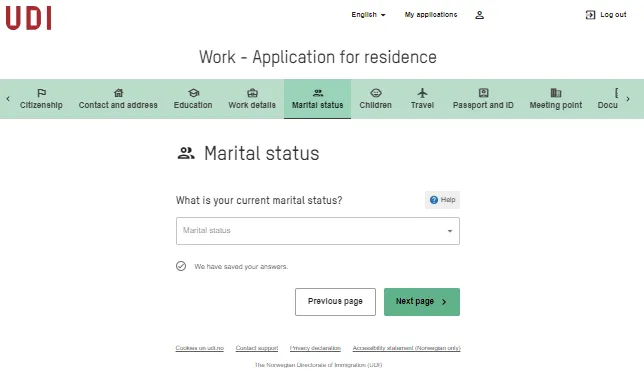Open My applications
The height and width of the screenshot is (382, 644).
pos(431,15)
